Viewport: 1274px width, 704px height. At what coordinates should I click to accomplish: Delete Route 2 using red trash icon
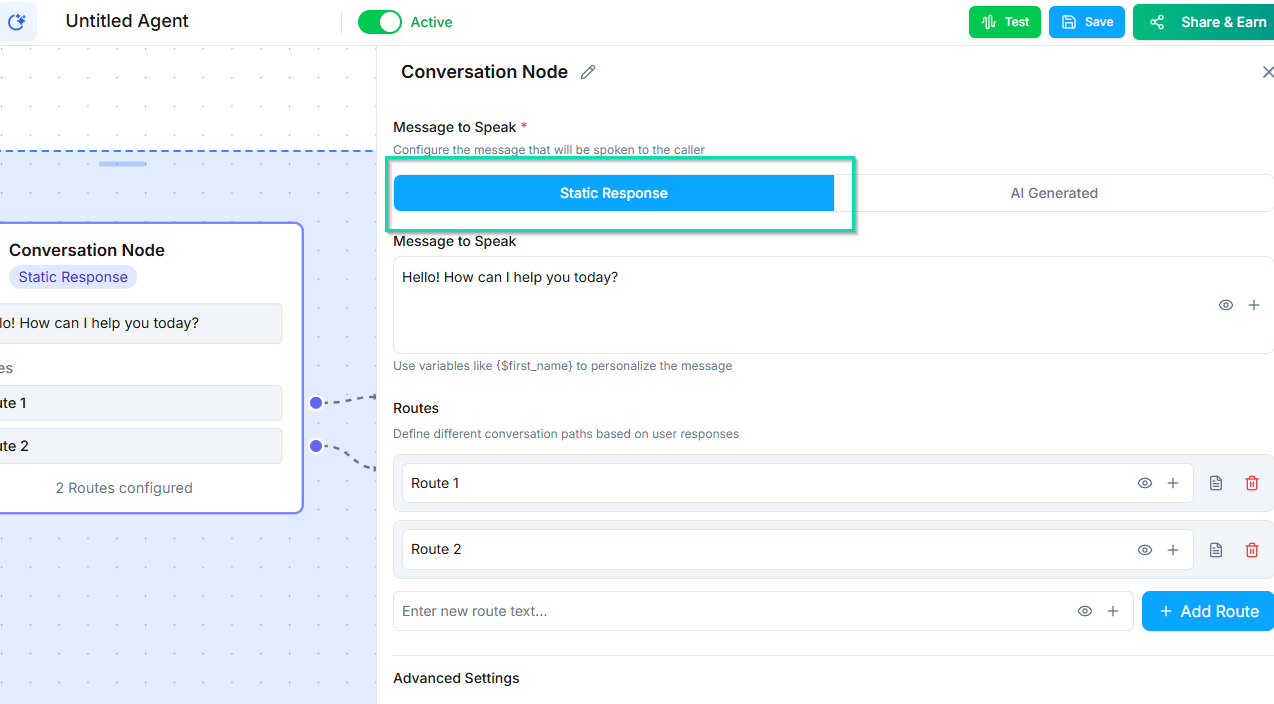(1251, 549)
